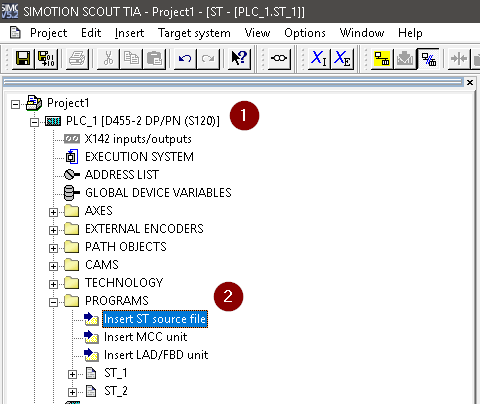
Task: Select Insert MCC unit entry
Action: coord(145,337)
